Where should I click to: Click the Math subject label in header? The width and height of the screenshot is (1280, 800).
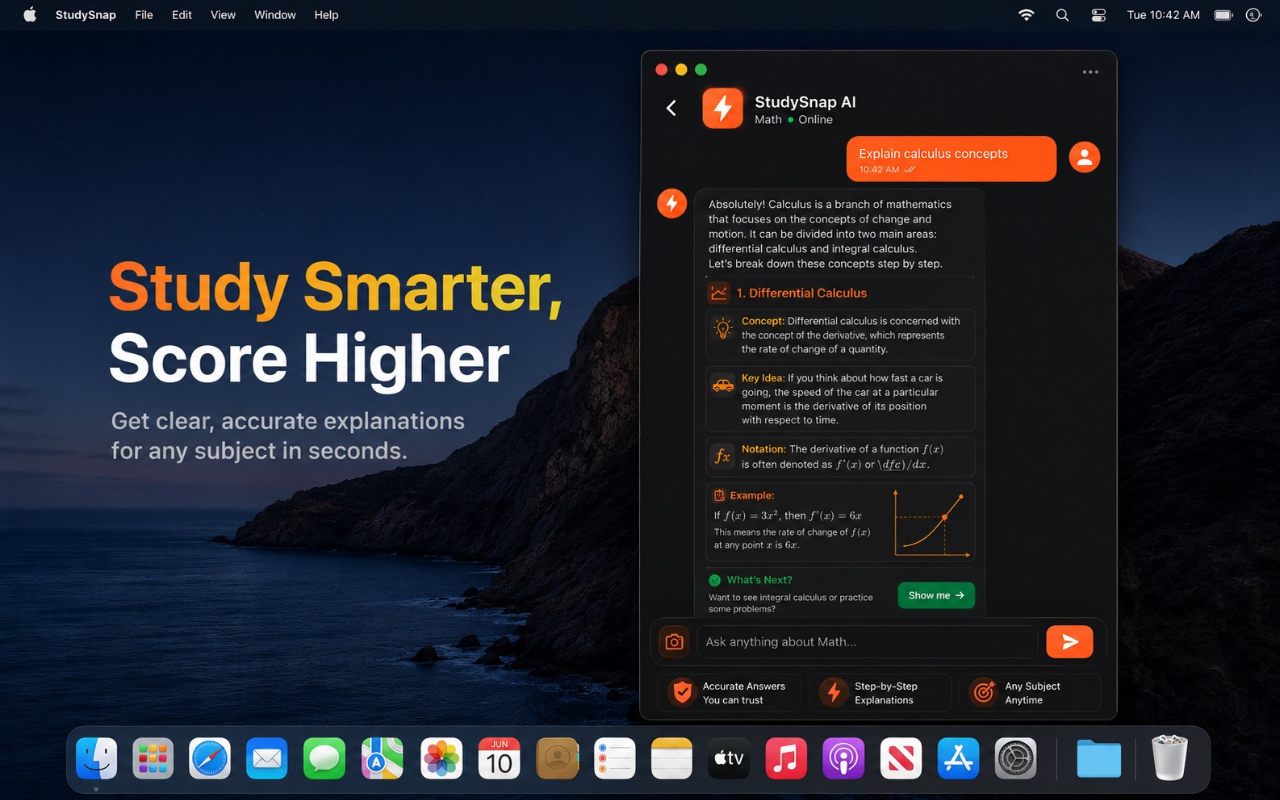768,120
